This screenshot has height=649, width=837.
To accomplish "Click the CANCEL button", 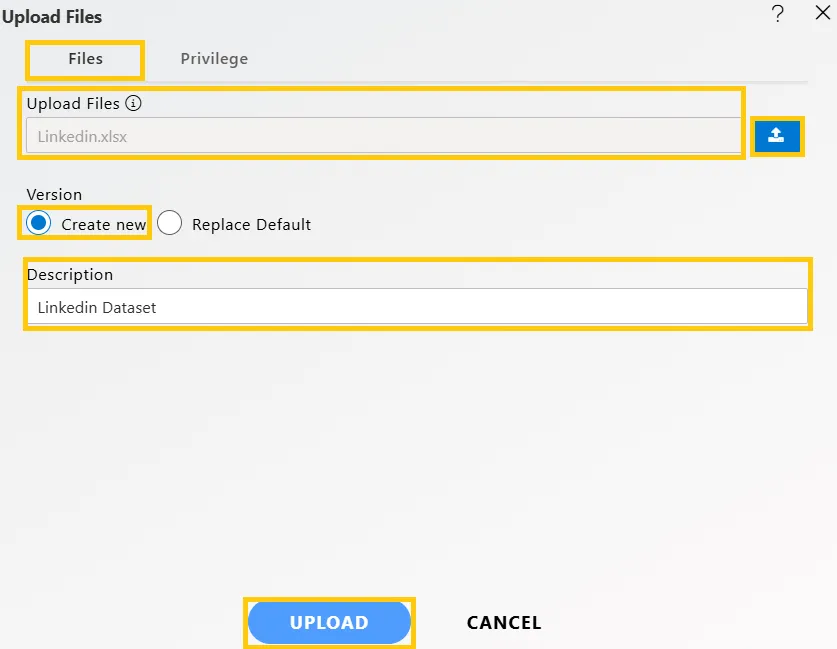I will tap(504, 622).
